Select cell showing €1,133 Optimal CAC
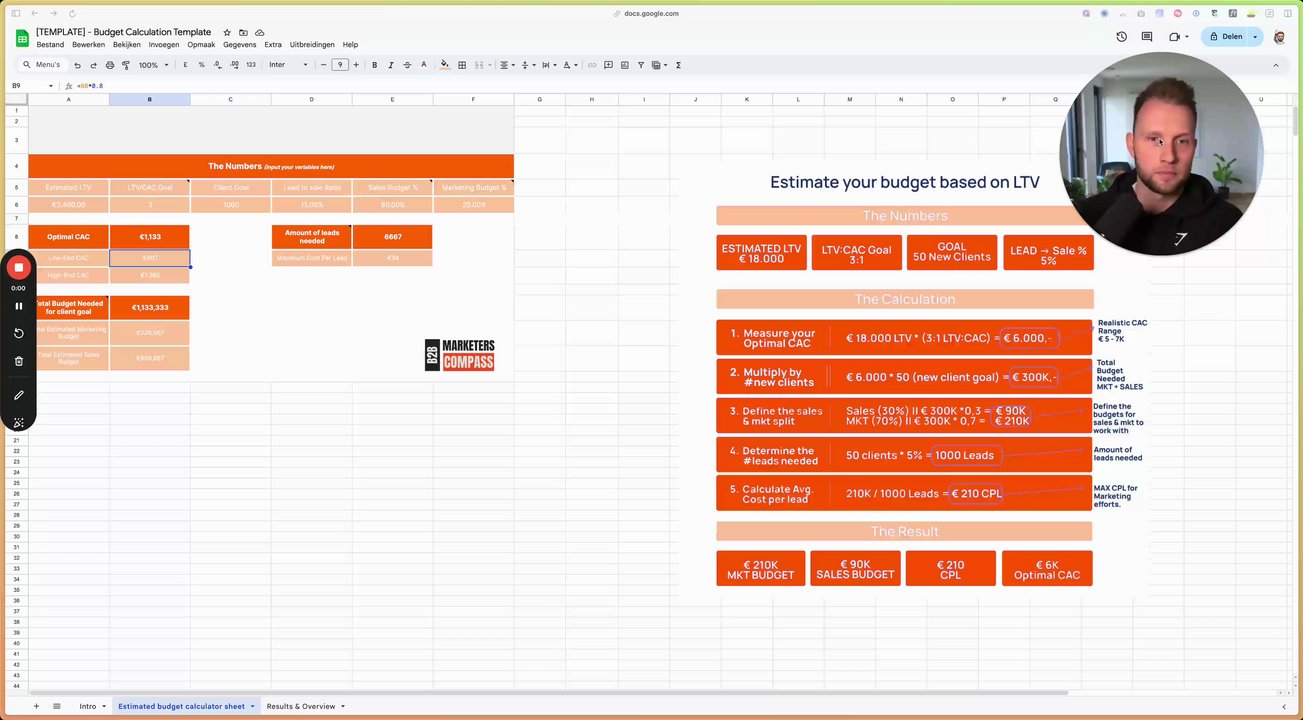The height and width of the screenshot is (720, 1303). tap(150, 237)
